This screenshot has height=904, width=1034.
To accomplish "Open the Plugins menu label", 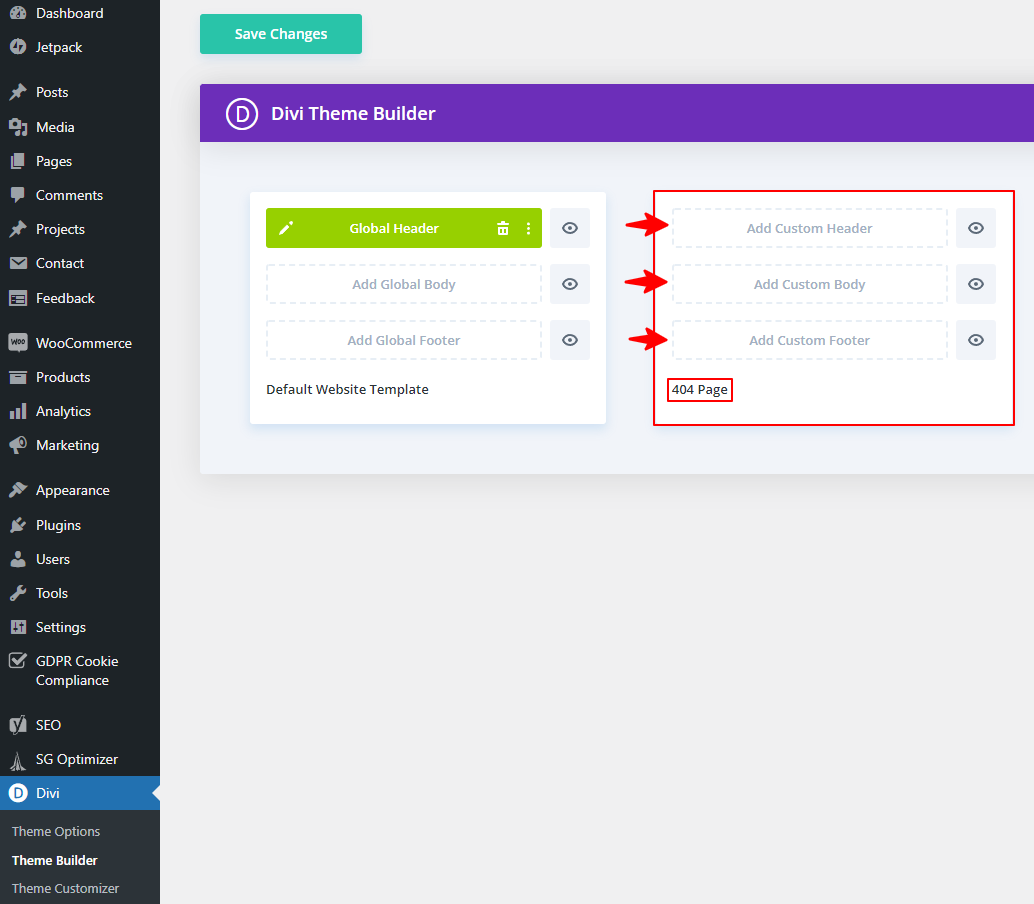I will click(x=58, y=526).
